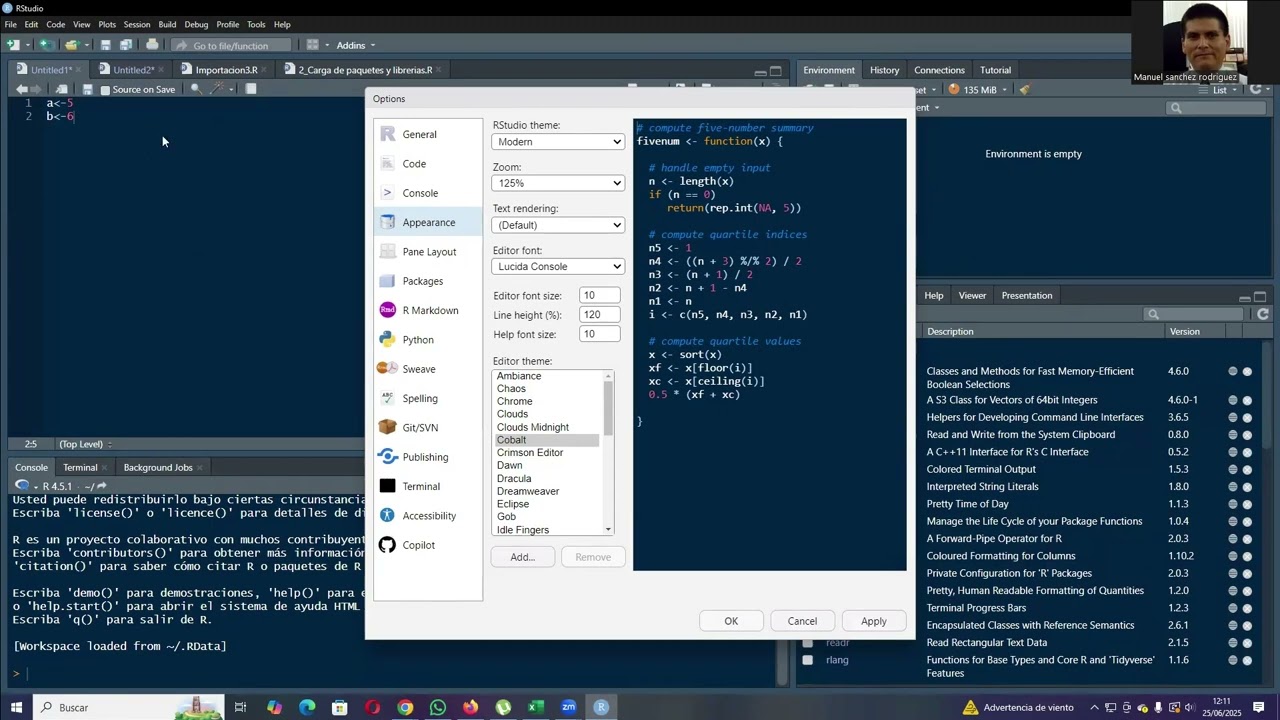Open the Packages options category
Image resolution: width=1280 pixels, height=720 pixels.
pos(427,281)
